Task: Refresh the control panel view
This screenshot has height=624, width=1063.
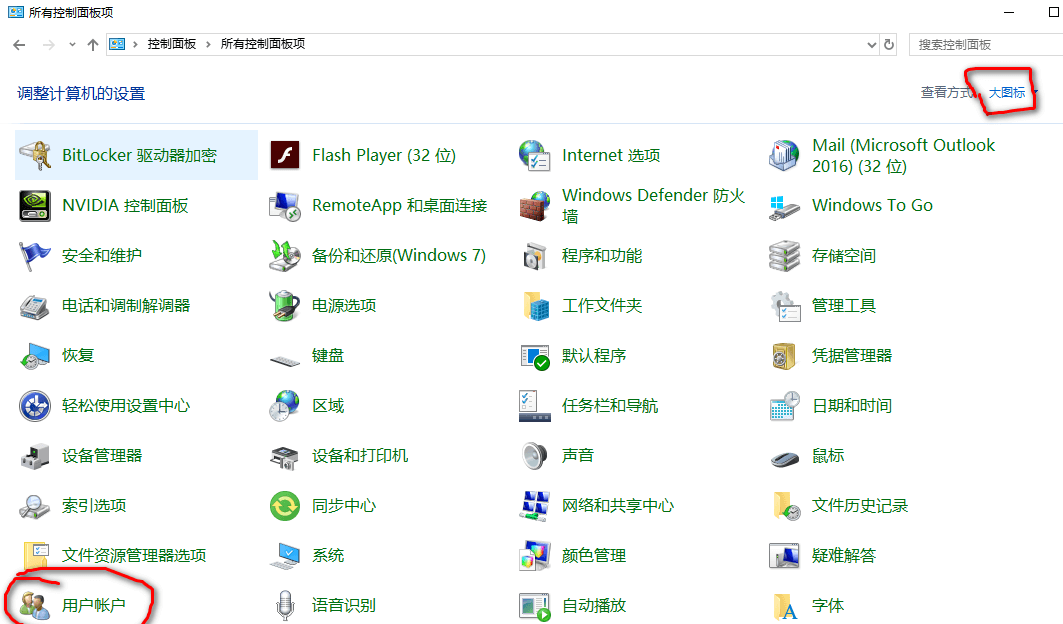Action: coord(889,45)
